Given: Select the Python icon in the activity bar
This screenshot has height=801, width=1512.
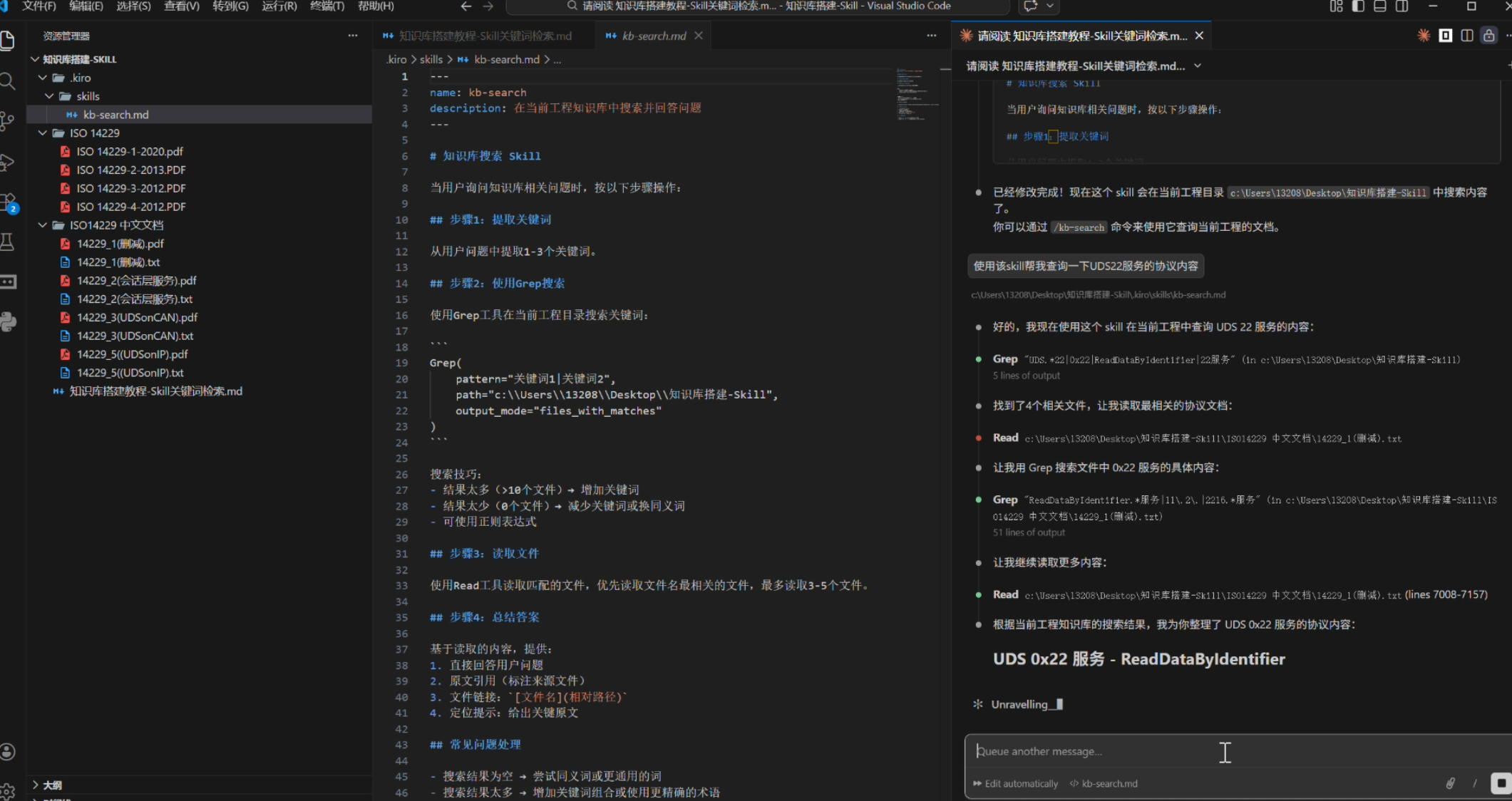Looking at the screenshot, I should [8, 321].
